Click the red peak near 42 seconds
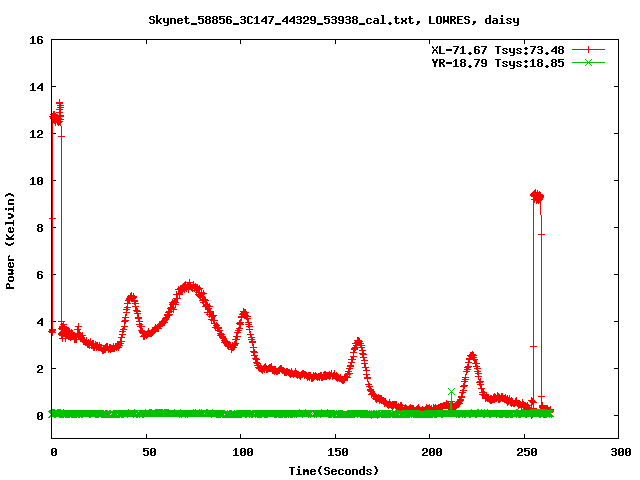Screen dimensions: 640x480 [131, 297]
